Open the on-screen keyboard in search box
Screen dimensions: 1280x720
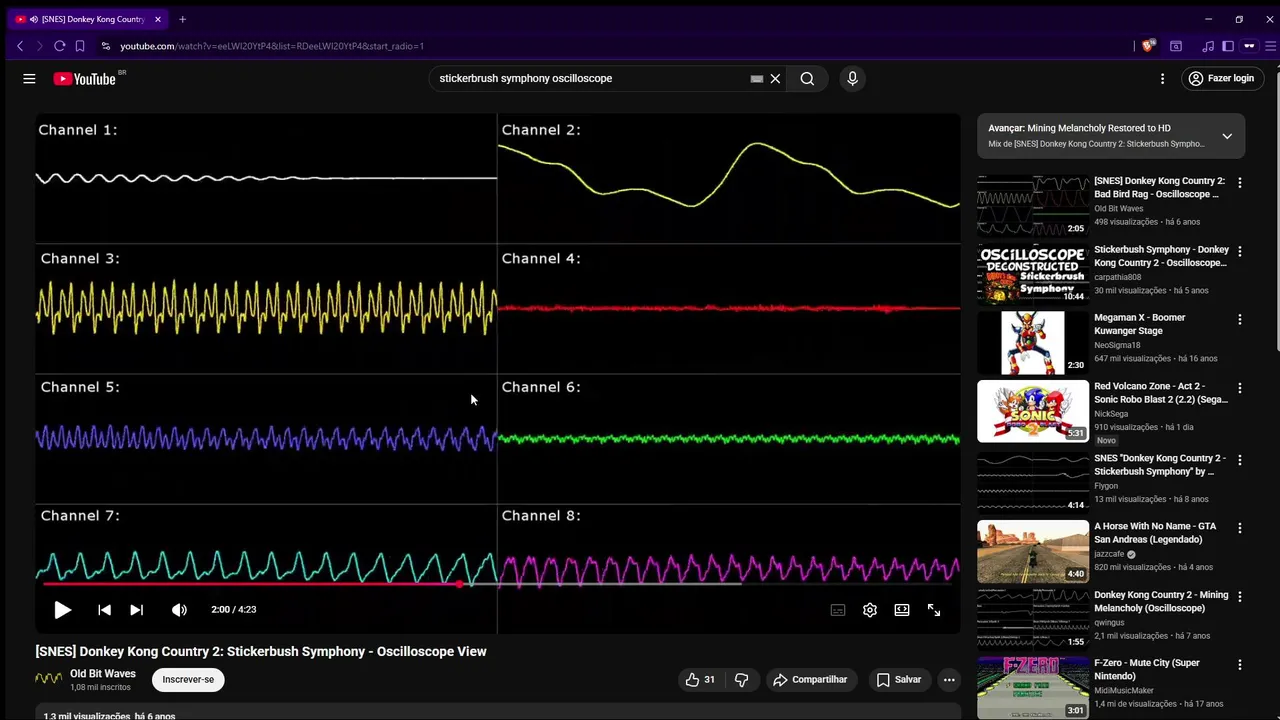pyautogui.click(x=757, y=78)
